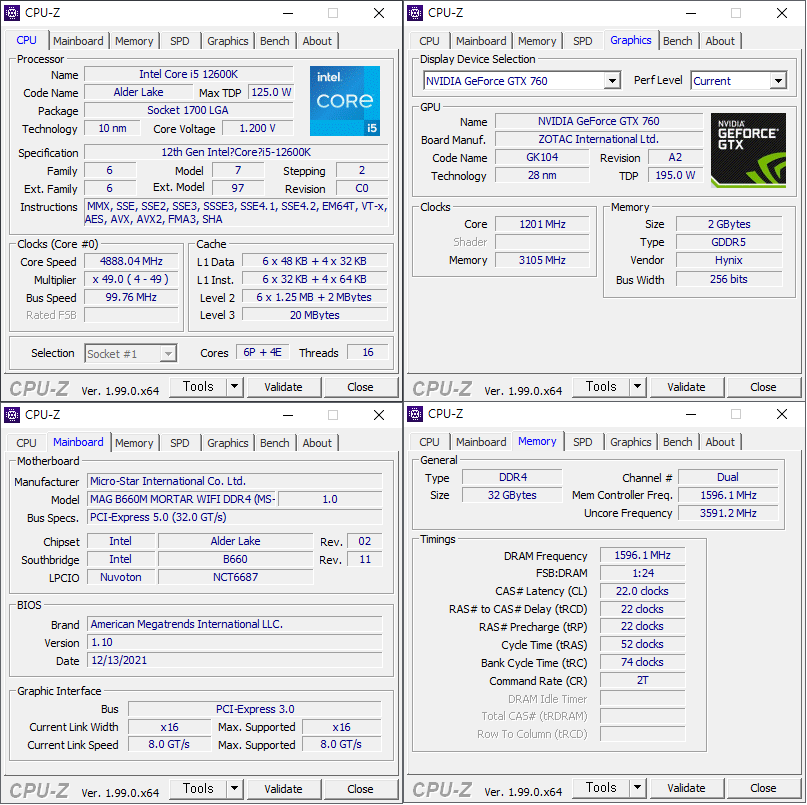The width and height of the screenshot is (807, 805).
Task: Click the GPU Code Name GK104 value
Action: click(x=542, y=158)
